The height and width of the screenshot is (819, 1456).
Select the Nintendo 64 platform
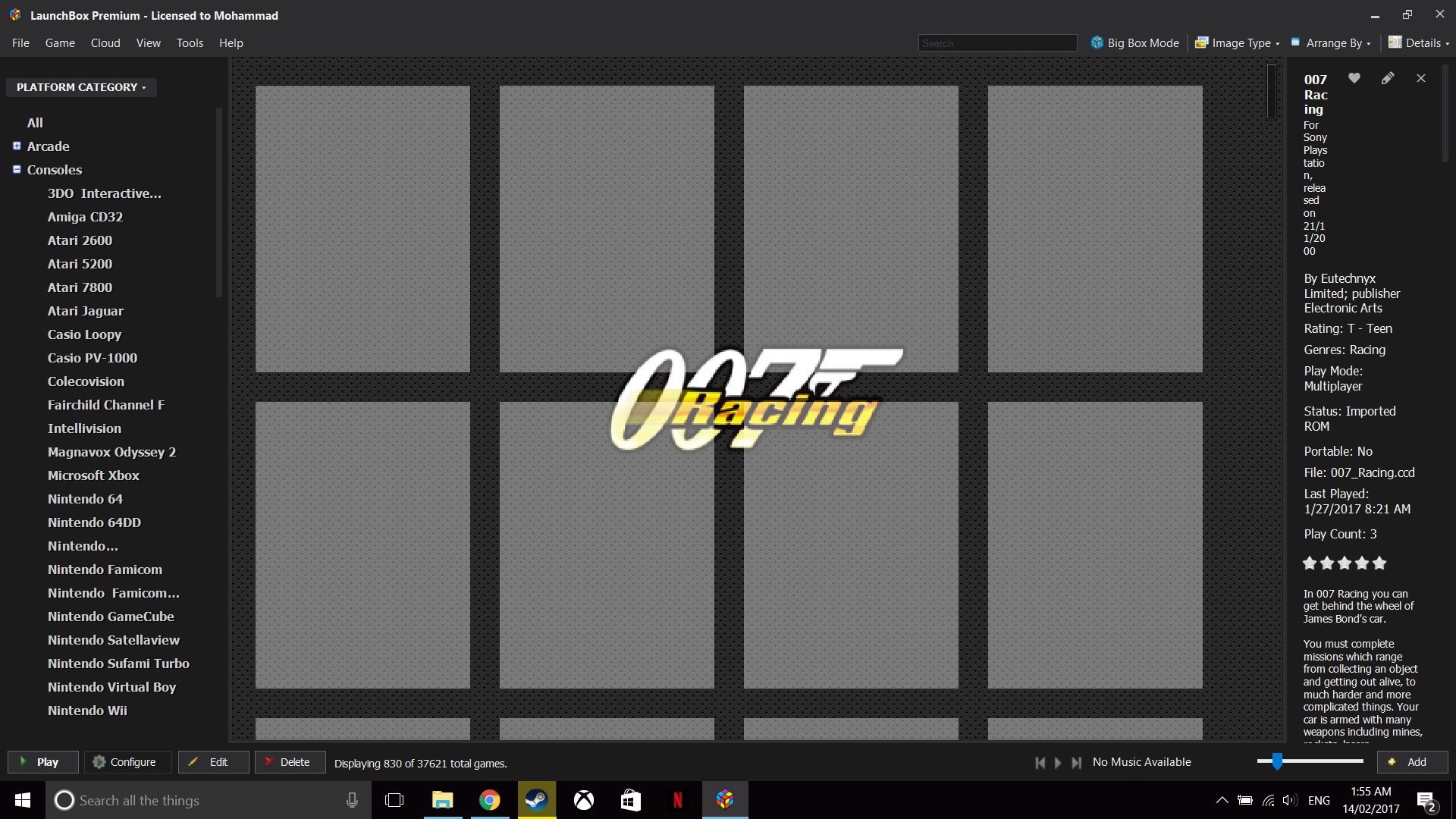click(85, 499)
